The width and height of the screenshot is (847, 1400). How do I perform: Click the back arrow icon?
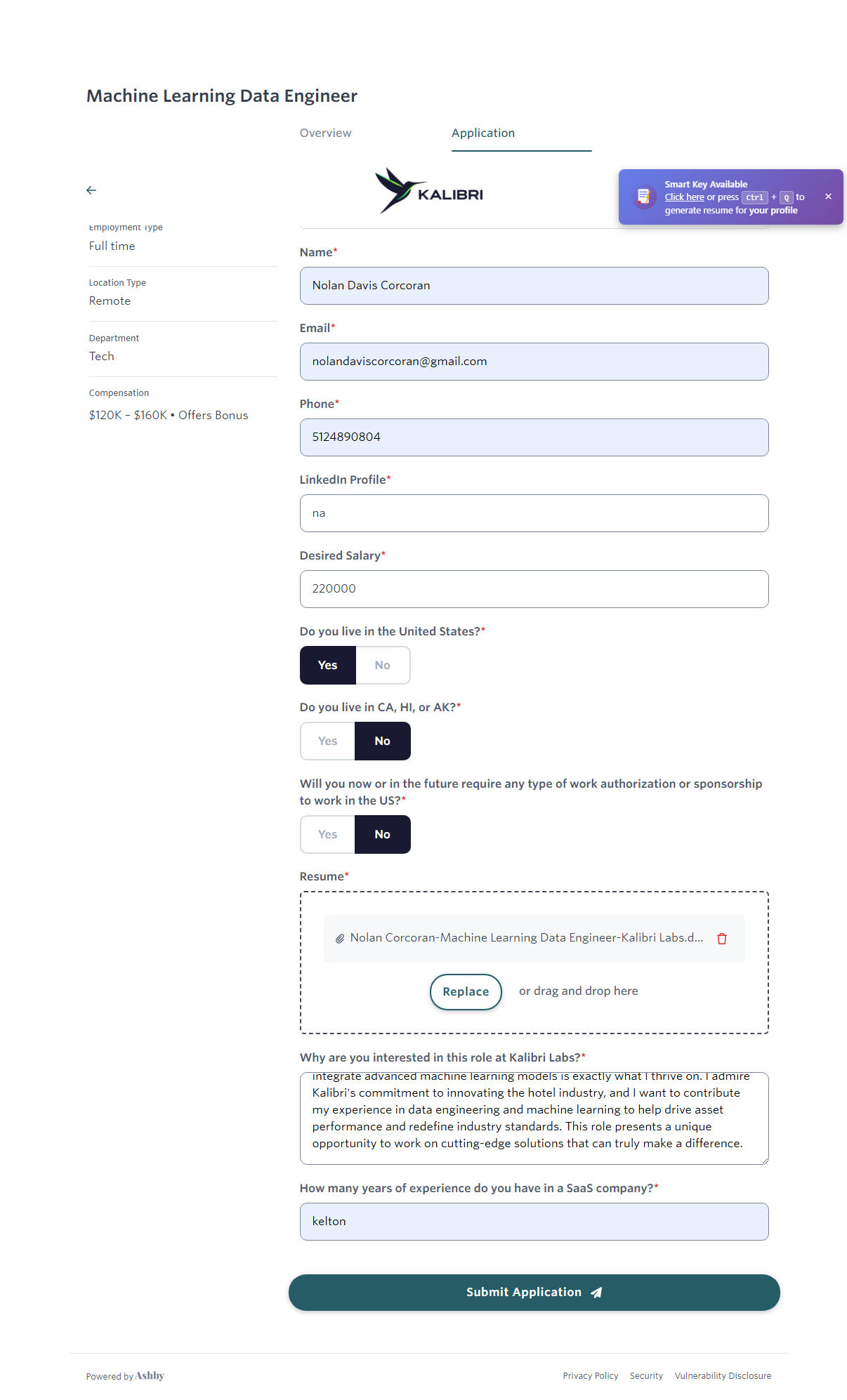[x=91, y=190]
